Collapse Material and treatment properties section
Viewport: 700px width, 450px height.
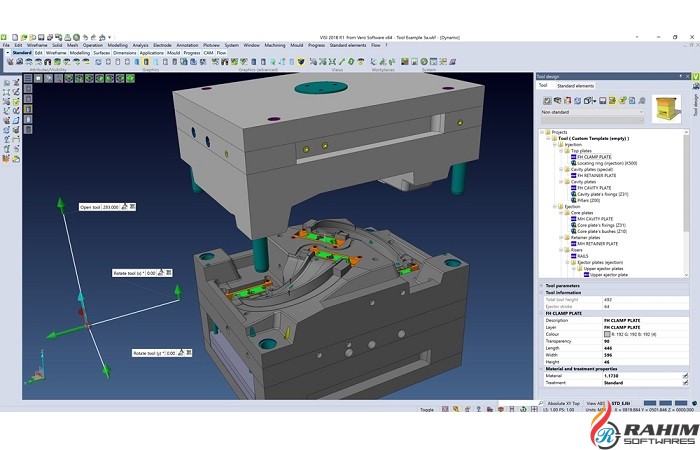pyautogui.click(x=541, y=369)
